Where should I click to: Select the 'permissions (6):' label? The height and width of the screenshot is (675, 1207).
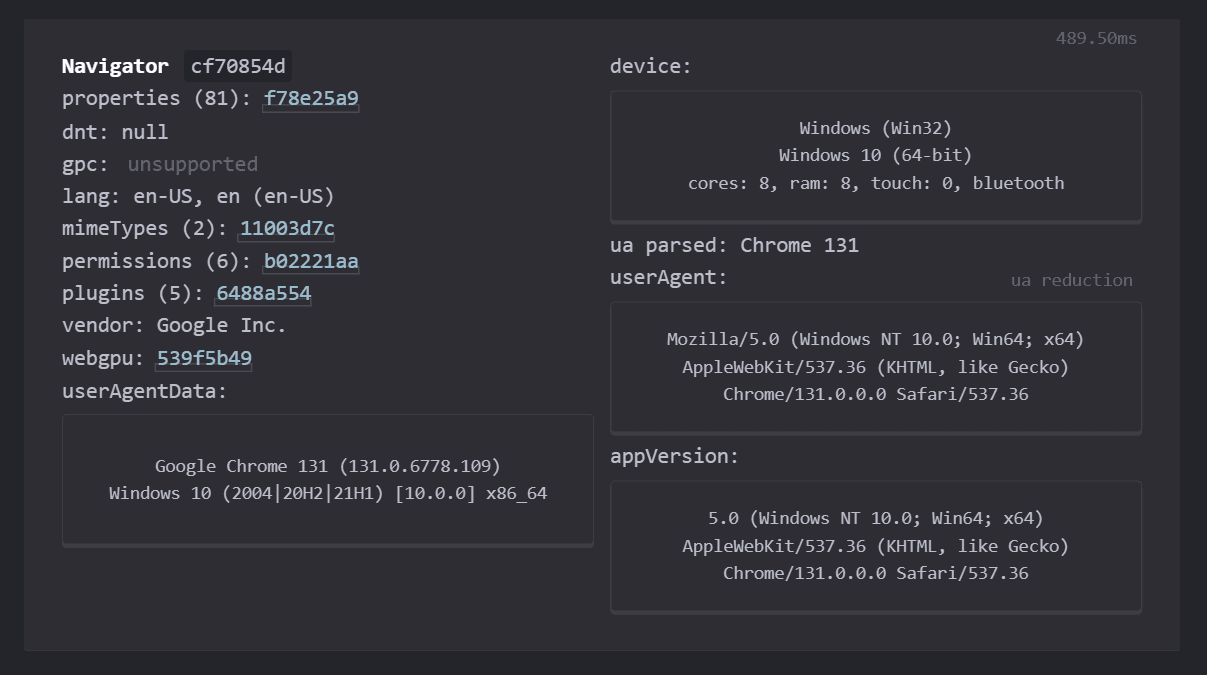click(x=157, y=261)
